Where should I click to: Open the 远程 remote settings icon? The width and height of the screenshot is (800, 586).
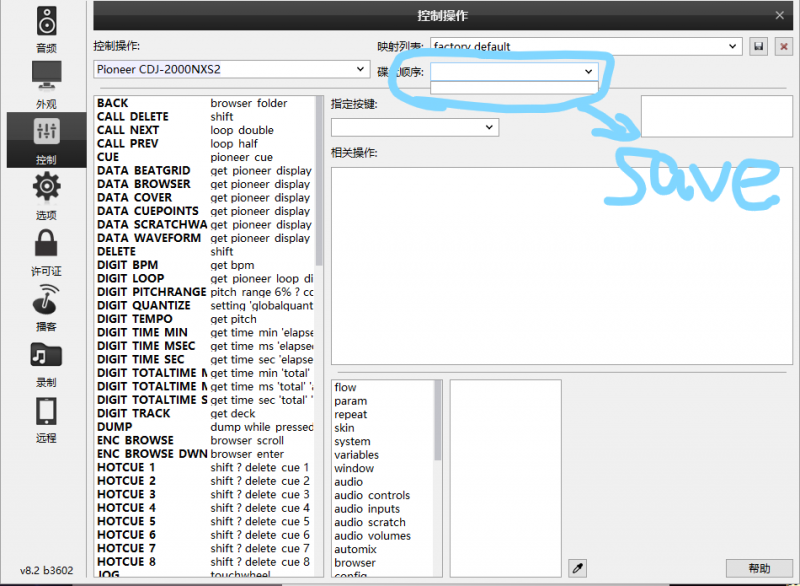(x=46, y=416)
